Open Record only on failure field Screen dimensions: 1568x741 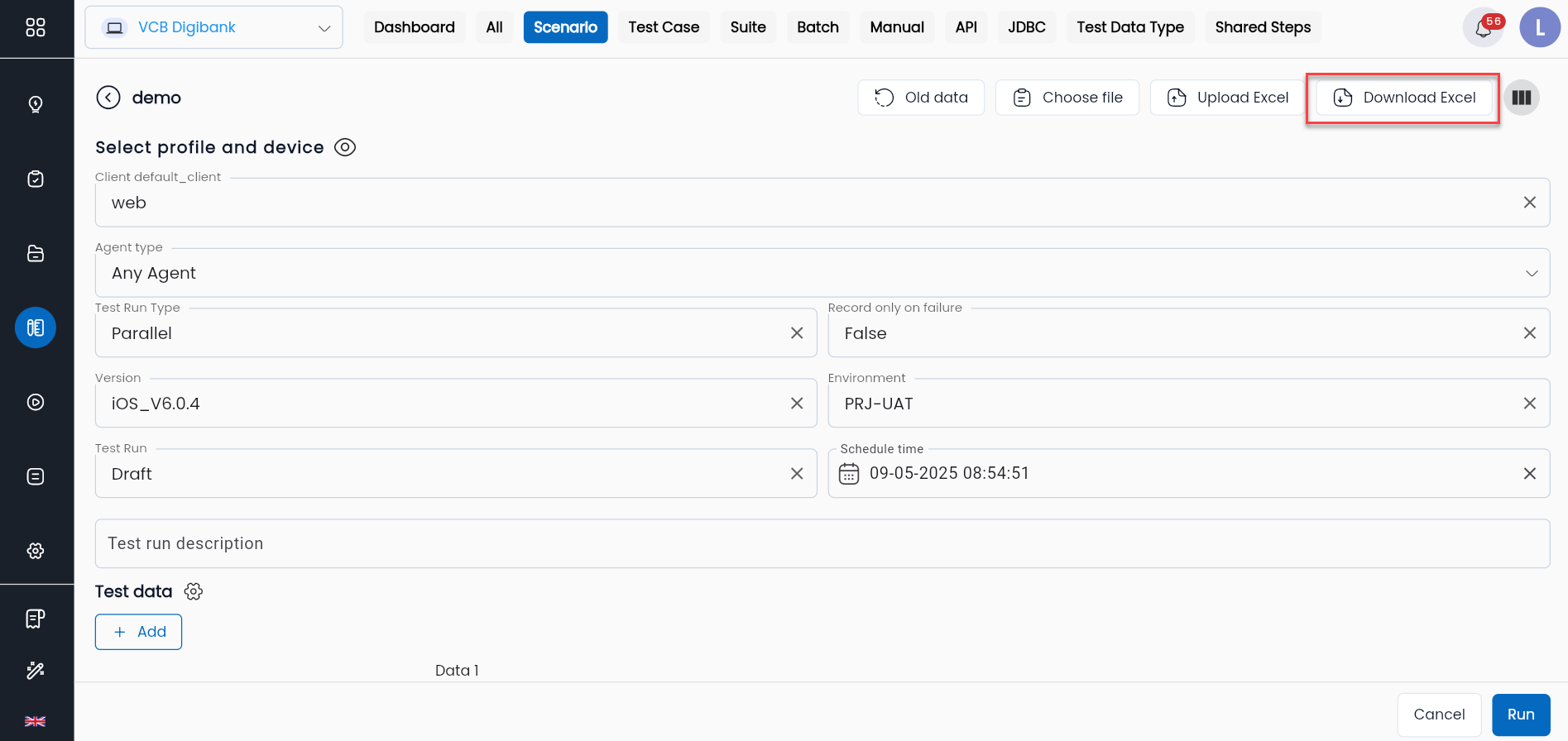pyautogui.click(x=1189, y=333)
